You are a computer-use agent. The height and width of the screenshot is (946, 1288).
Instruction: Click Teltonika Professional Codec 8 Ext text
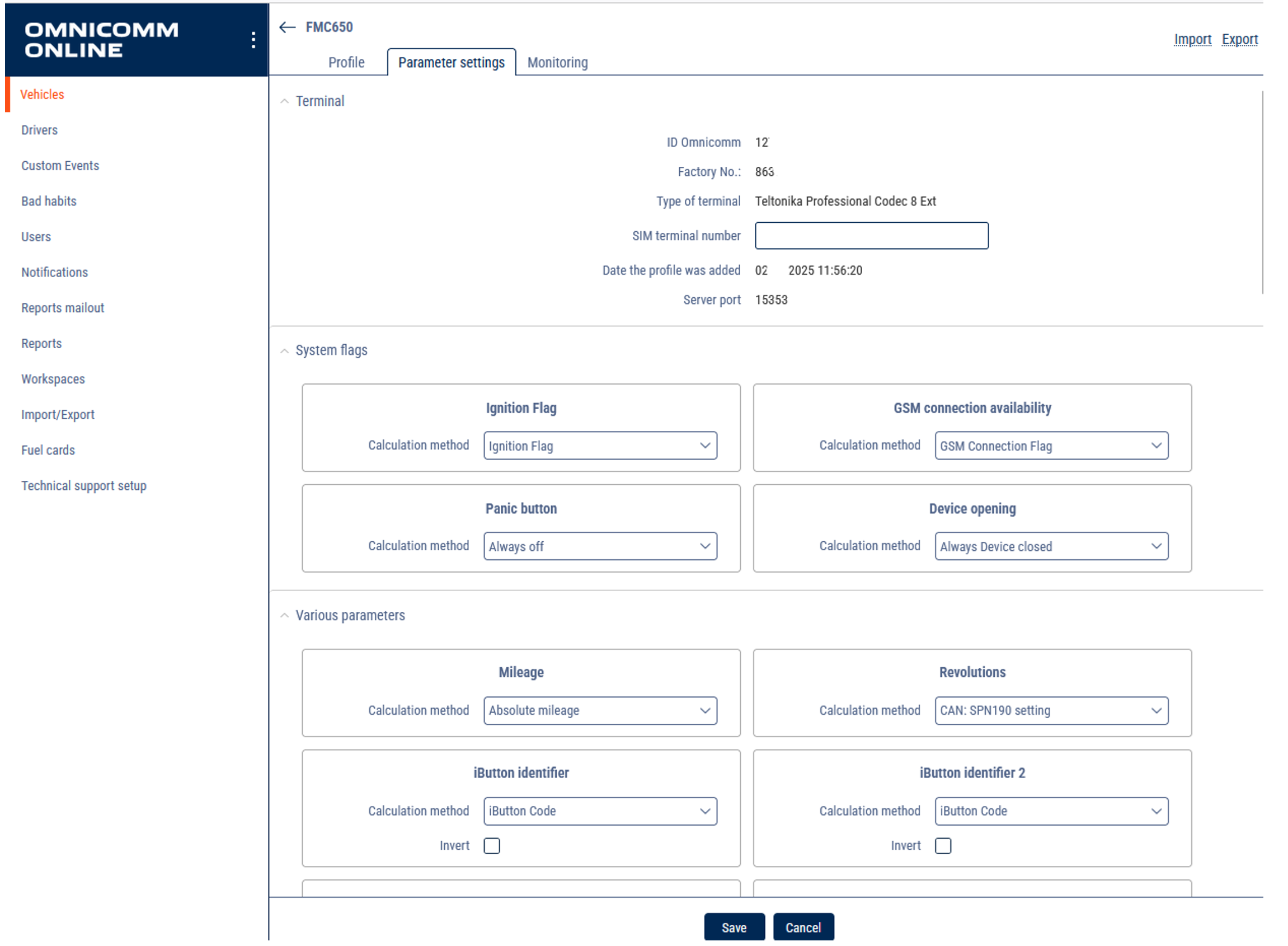[x=845, y=201]
